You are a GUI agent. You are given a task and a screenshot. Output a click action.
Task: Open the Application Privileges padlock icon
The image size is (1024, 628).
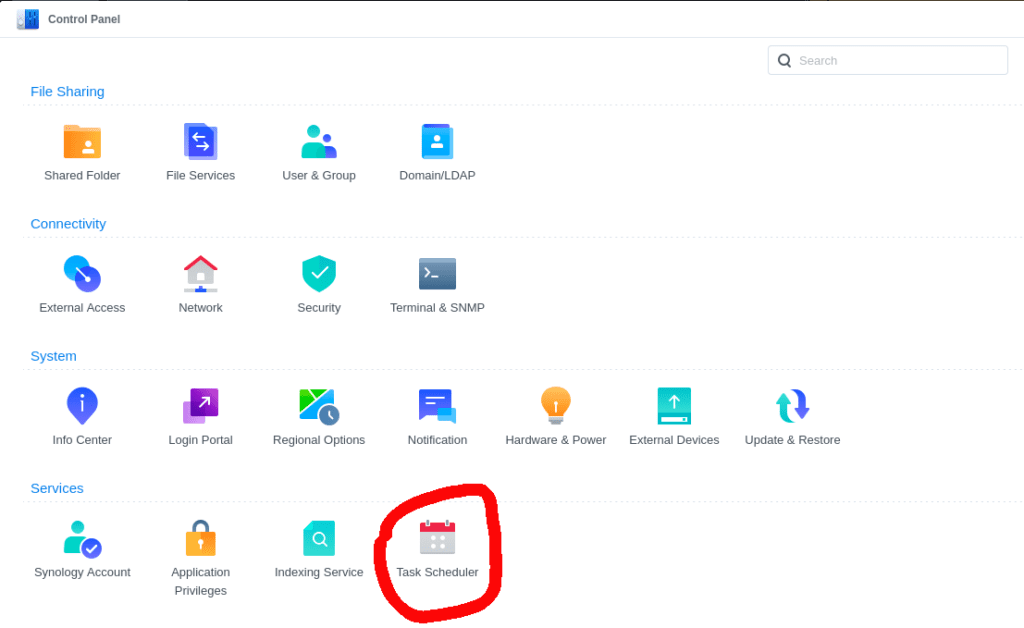tap(200, 538)
